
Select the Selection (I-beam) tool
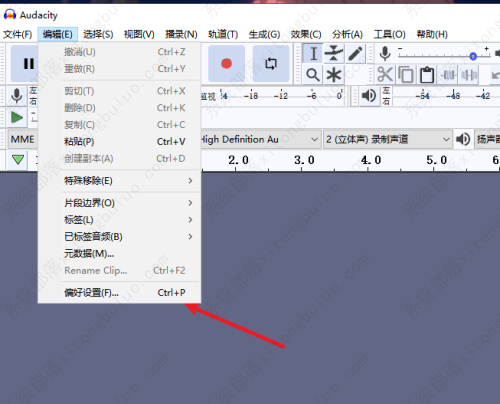point(313,53)
